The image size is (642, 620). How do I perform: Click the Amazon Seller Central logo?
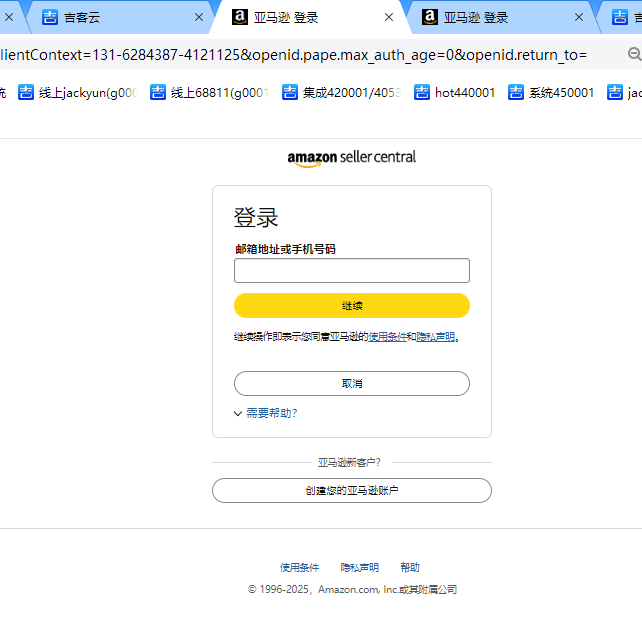coord(351,158)
